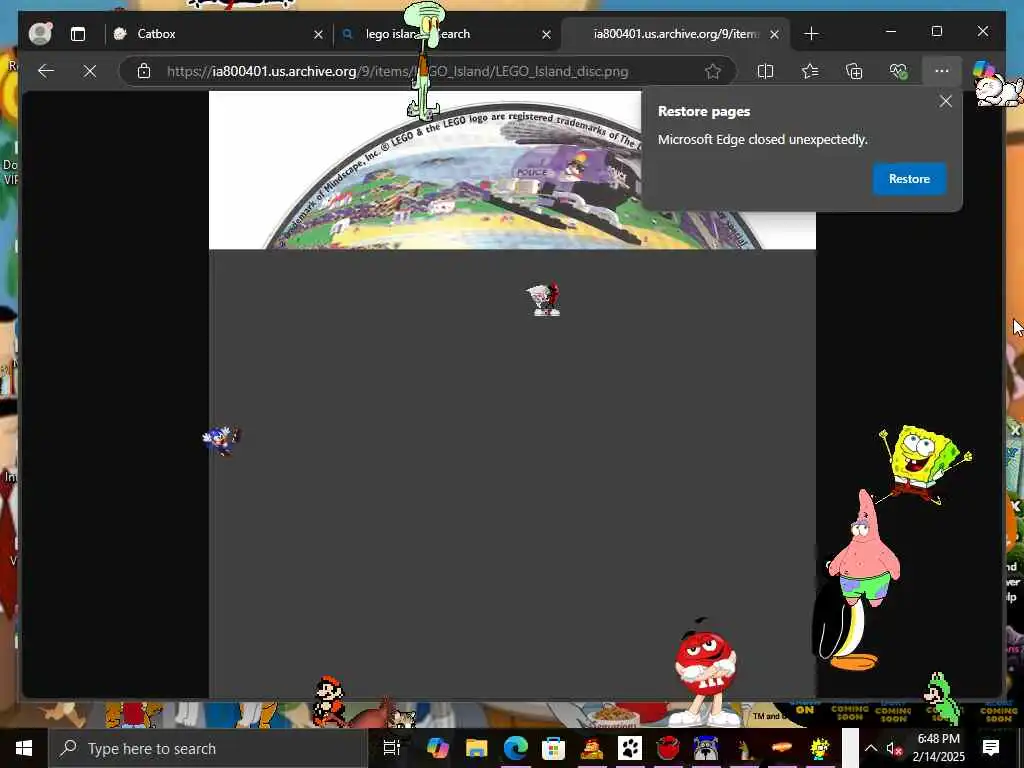Dismiss the Restore pages popup
This screenshot has width=1024, height=768.
[x=945, y=101]
